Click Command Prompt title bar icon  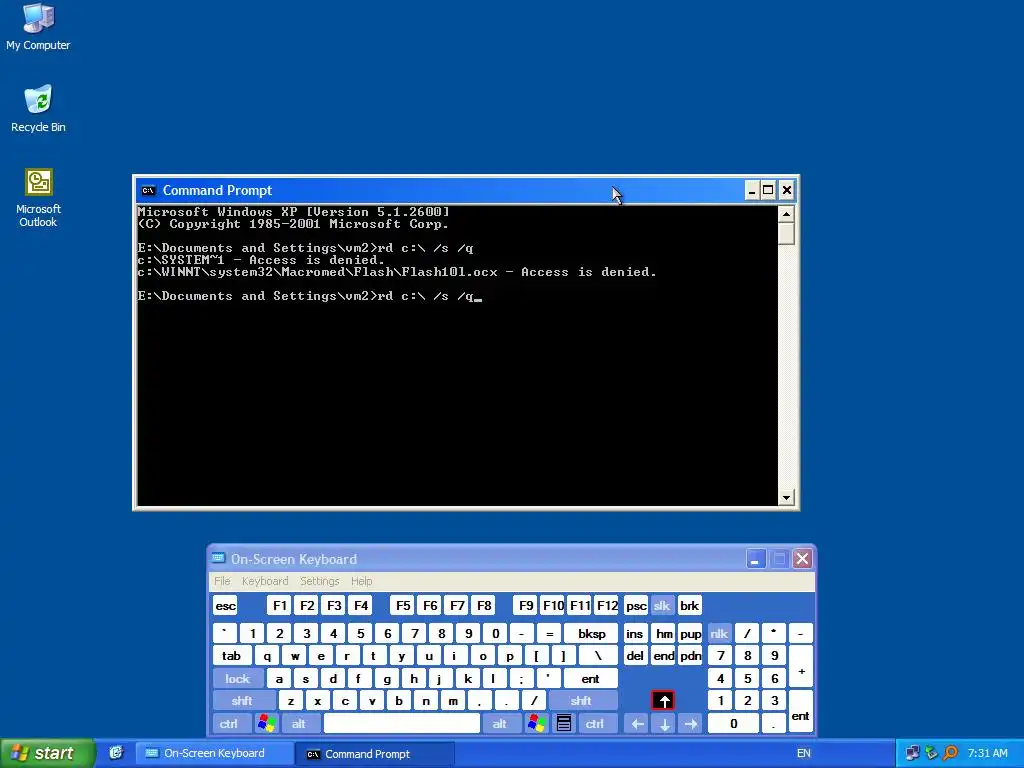tap(148, 191)
